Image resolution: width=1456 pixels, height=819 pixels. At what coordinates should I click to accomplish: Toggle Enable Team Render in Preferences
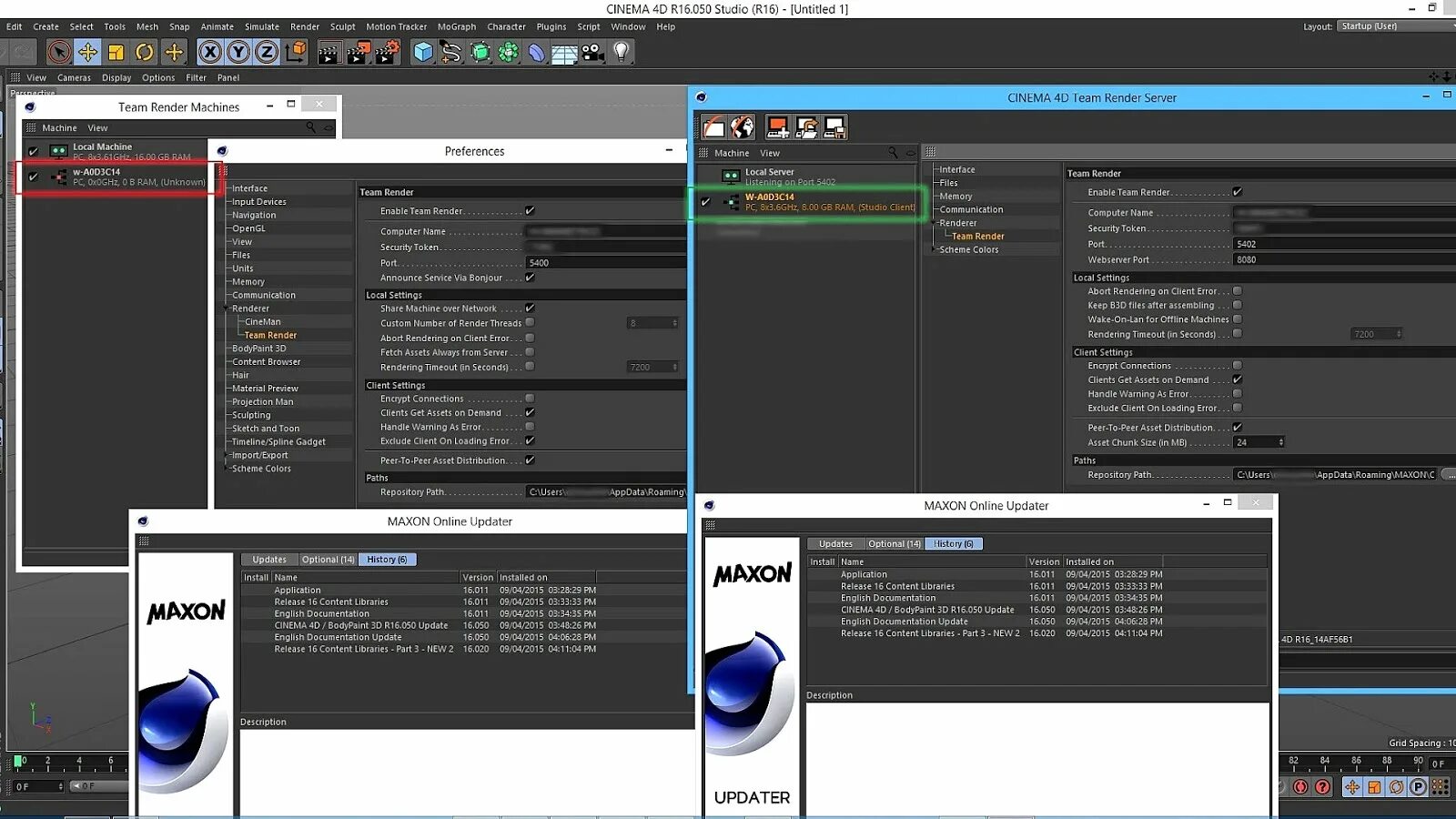pos(530,210)
